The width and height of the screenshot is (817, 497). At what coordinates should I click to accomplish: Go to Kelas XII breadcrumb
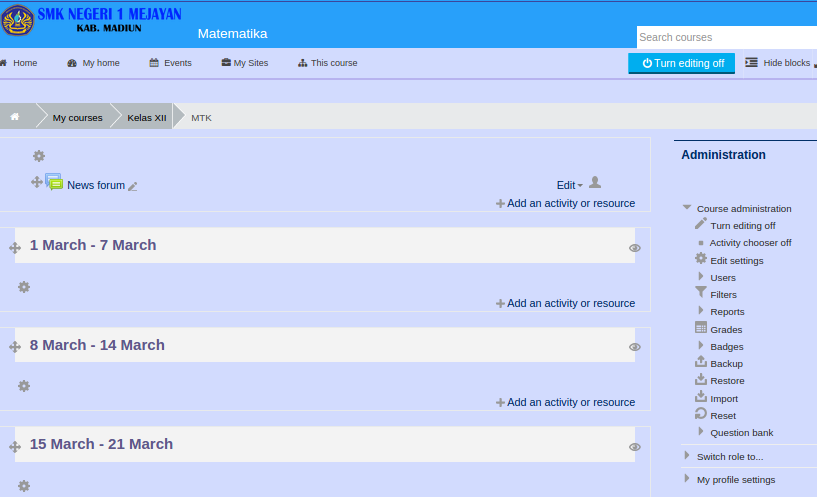(147, 118)
